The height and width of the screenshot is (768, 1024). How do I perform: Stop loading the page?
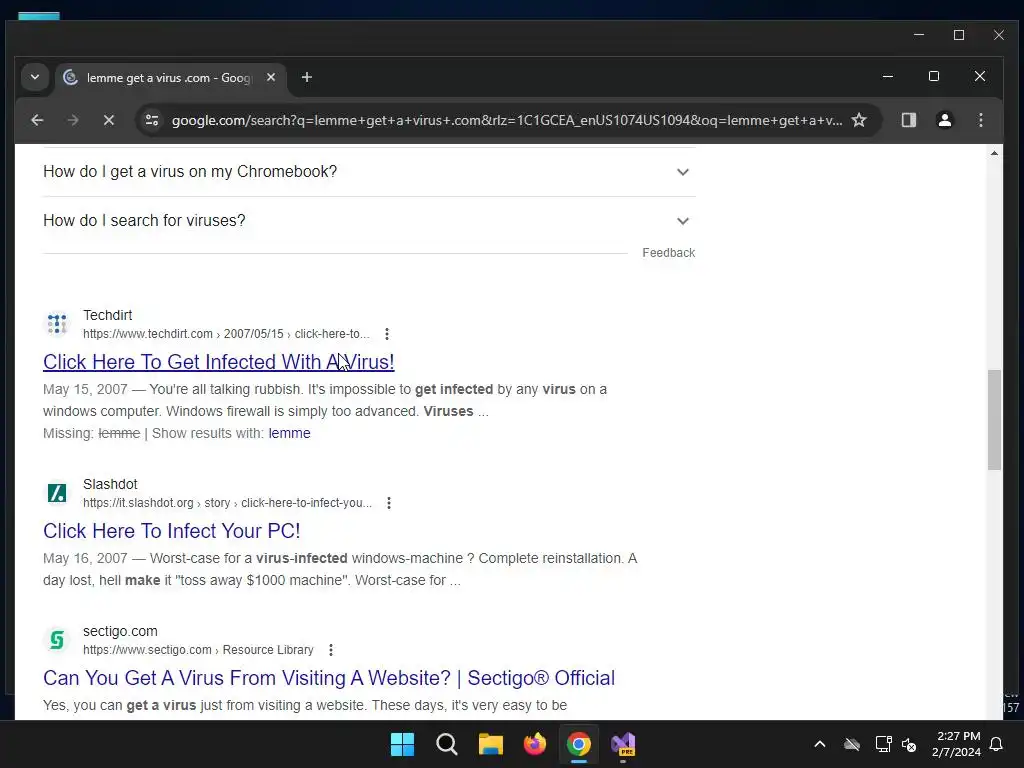pyautogui.click(x=109, y=120)
